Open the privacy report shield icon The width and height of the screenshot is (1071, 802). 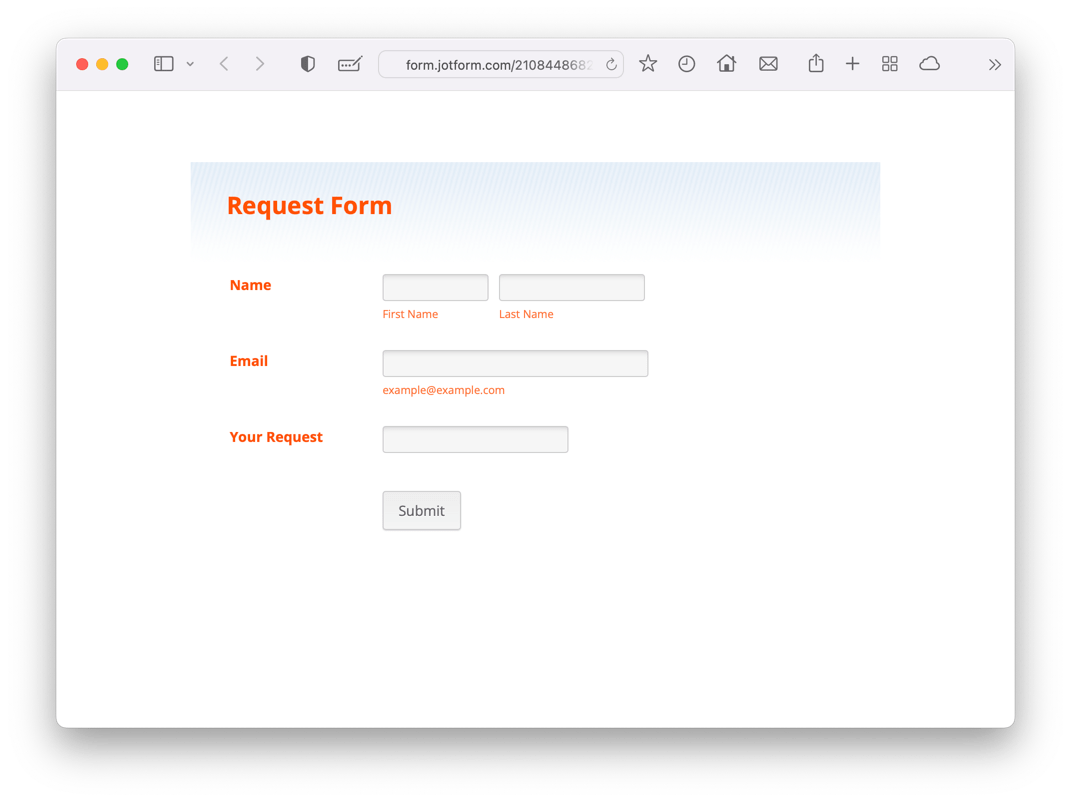click(307, 64)
